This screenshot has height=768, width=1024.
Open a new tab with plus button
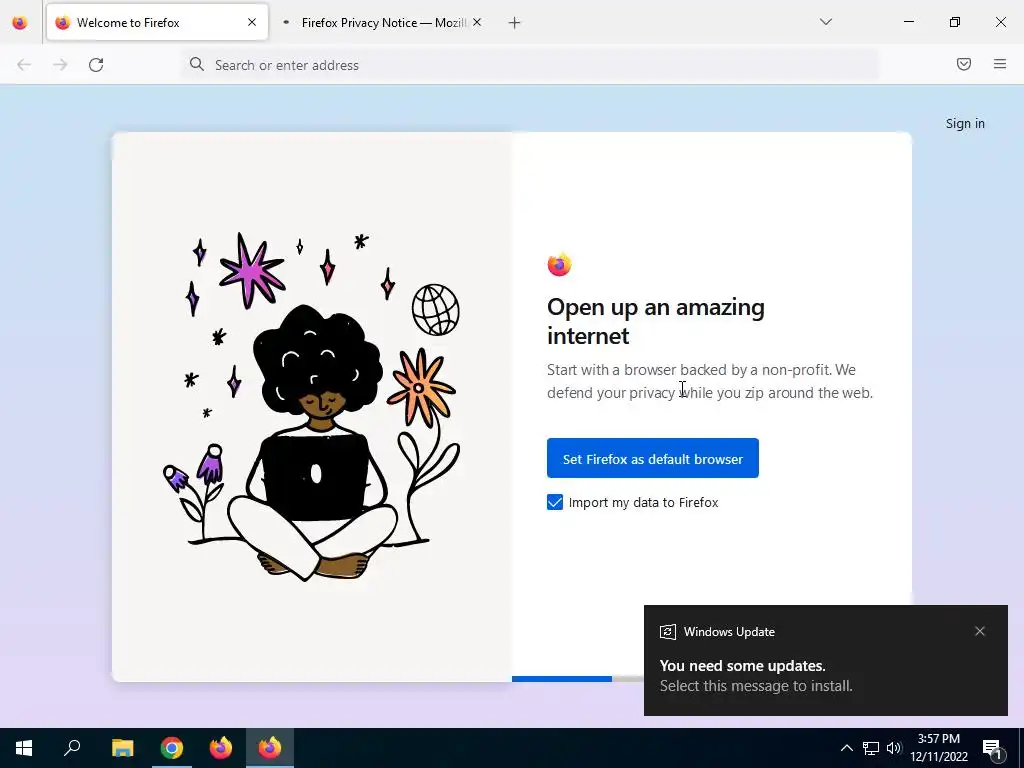[515, 23]
